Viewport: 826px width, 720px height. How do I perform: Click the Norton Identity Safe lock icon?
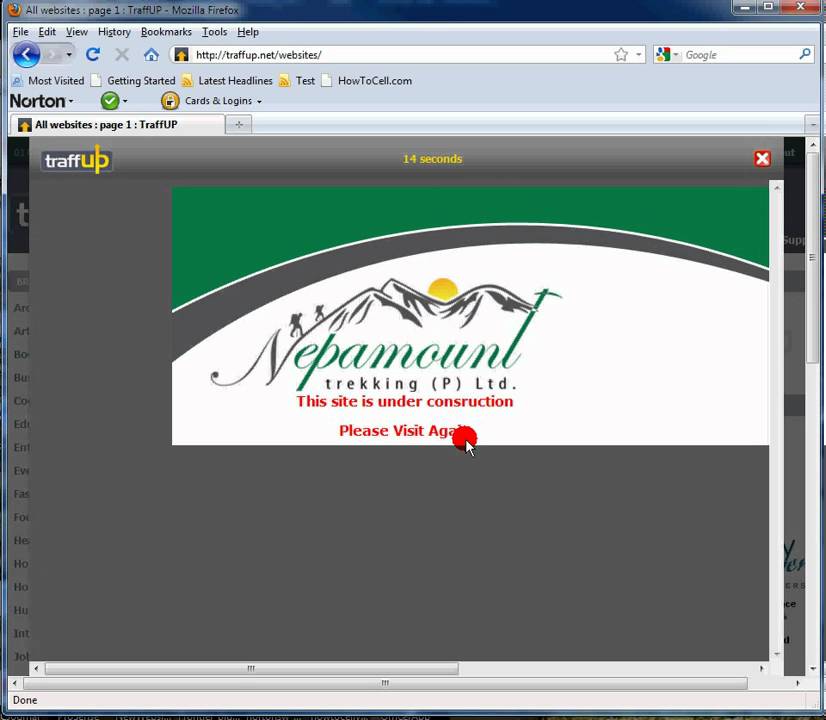(x=170, y=101)
